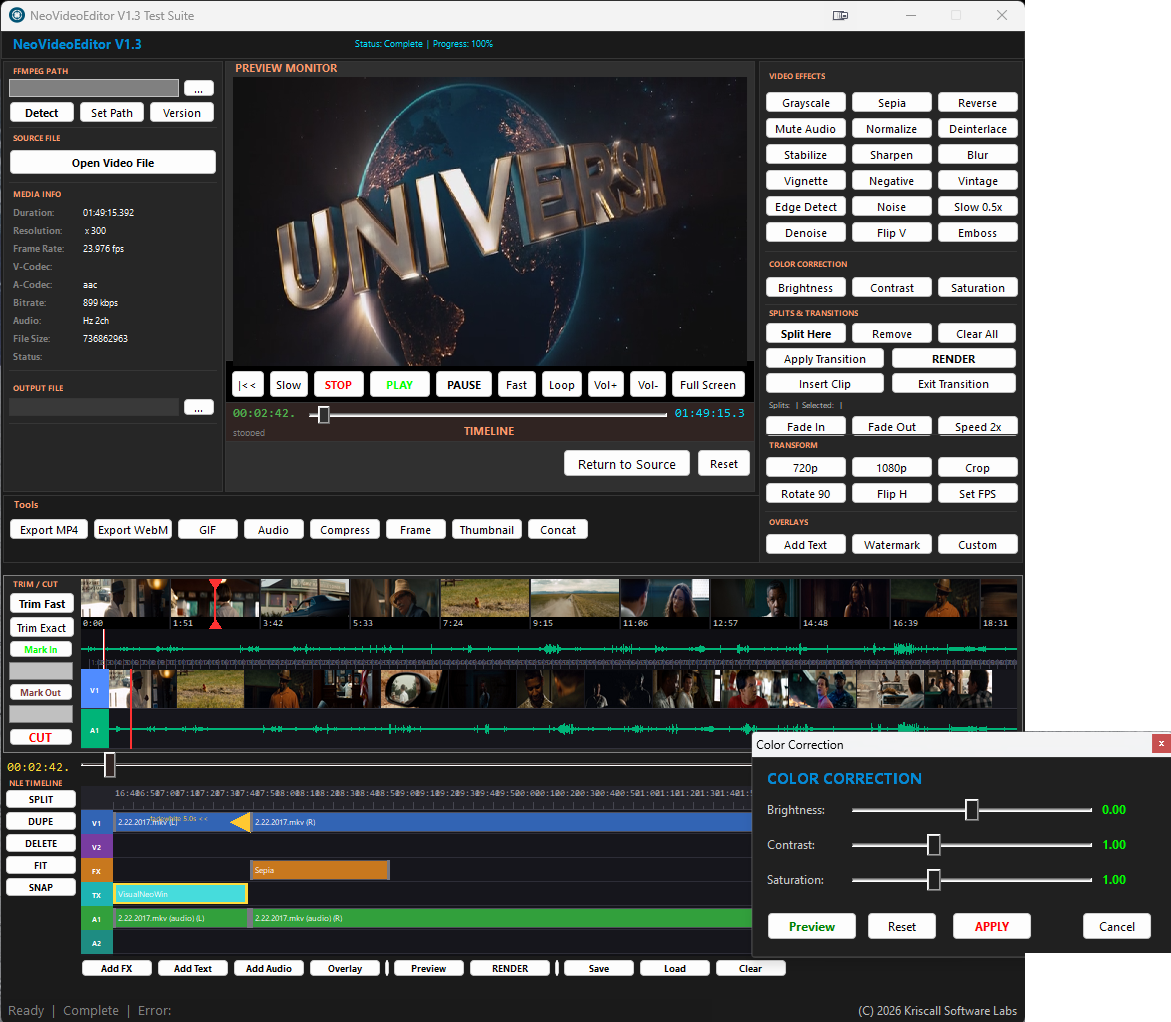Click the red STOP playback button
Image resolution: width=1171 pixels, height=1022 pixels.
pos(338,385)
